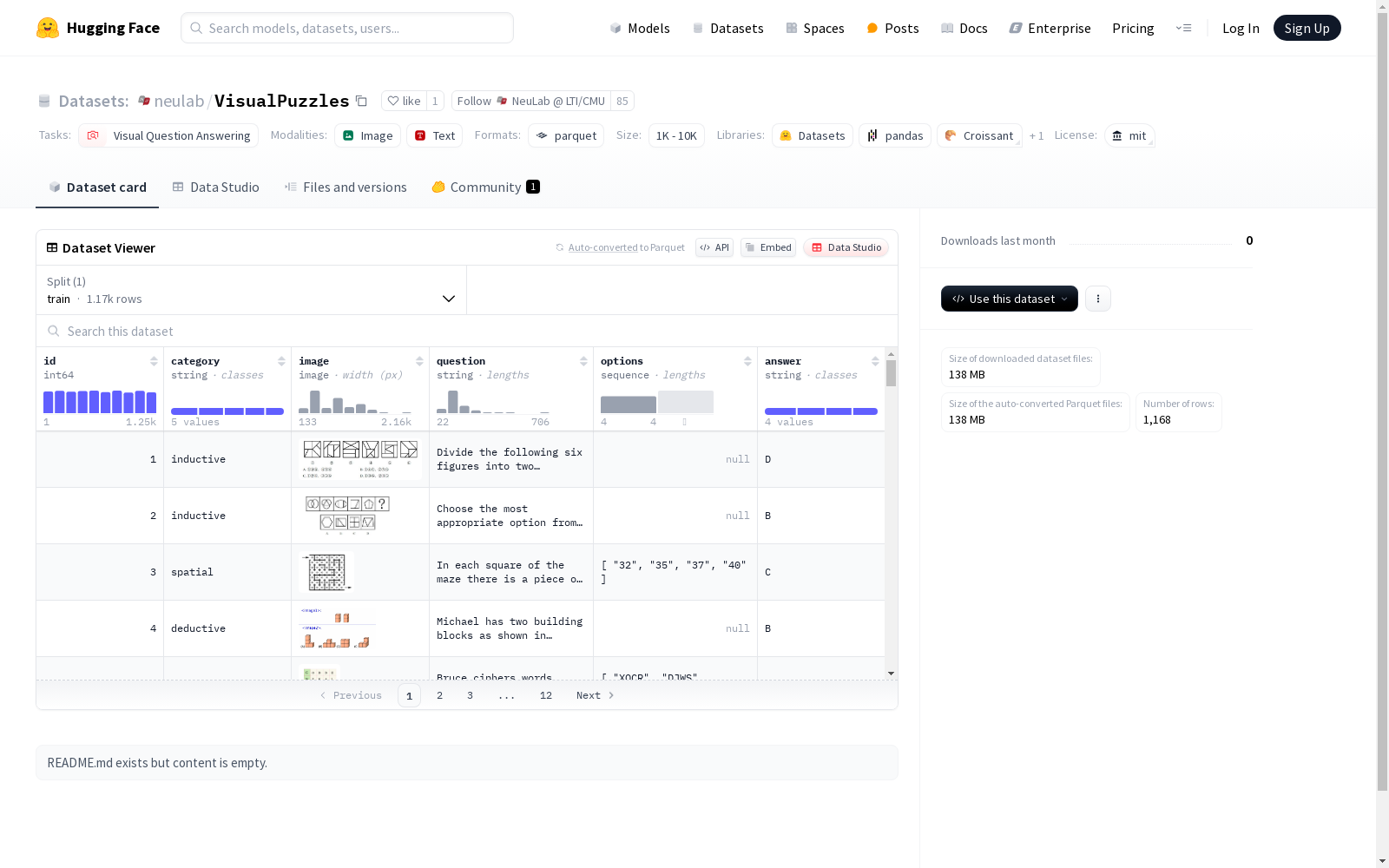Image resolution: width=1389 pixels, height=868 pixels.
Task: Go to page 2 of results
Action: tap(439, 695)
